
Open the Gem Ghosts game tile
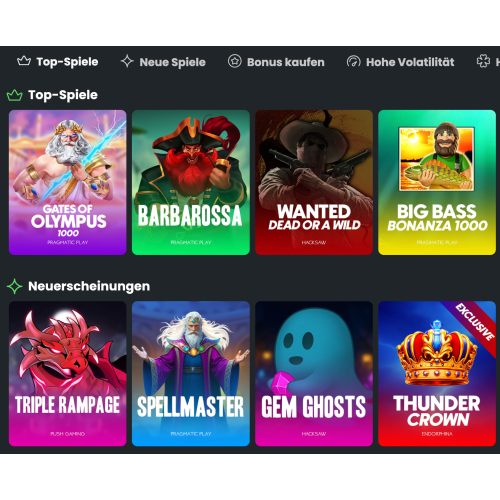pyautogui.click(x=314, y=374)
